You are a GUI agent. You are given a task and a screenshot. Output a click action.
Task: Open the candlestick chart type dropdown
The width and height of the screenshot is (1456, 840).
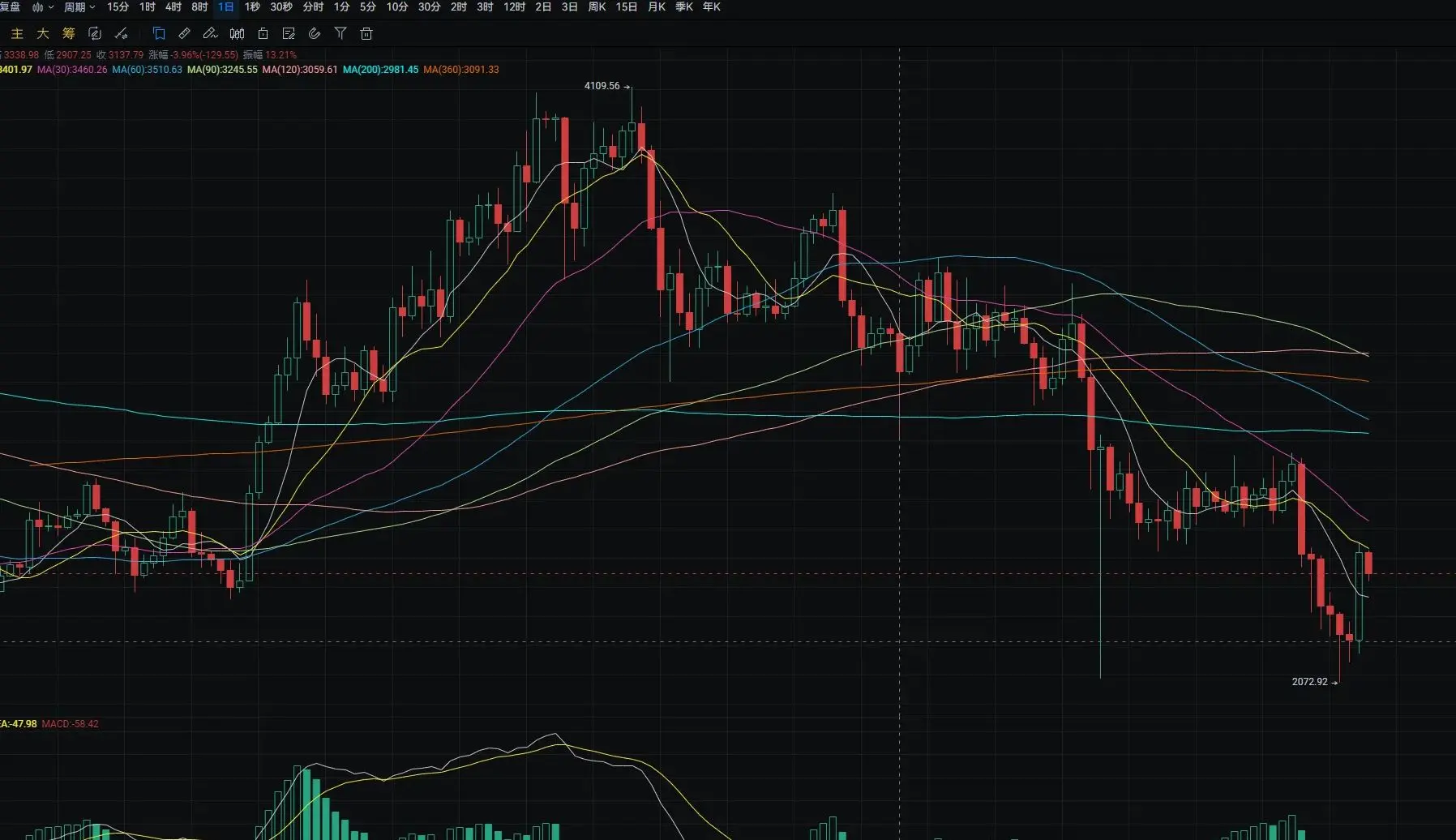click(42, 7)
